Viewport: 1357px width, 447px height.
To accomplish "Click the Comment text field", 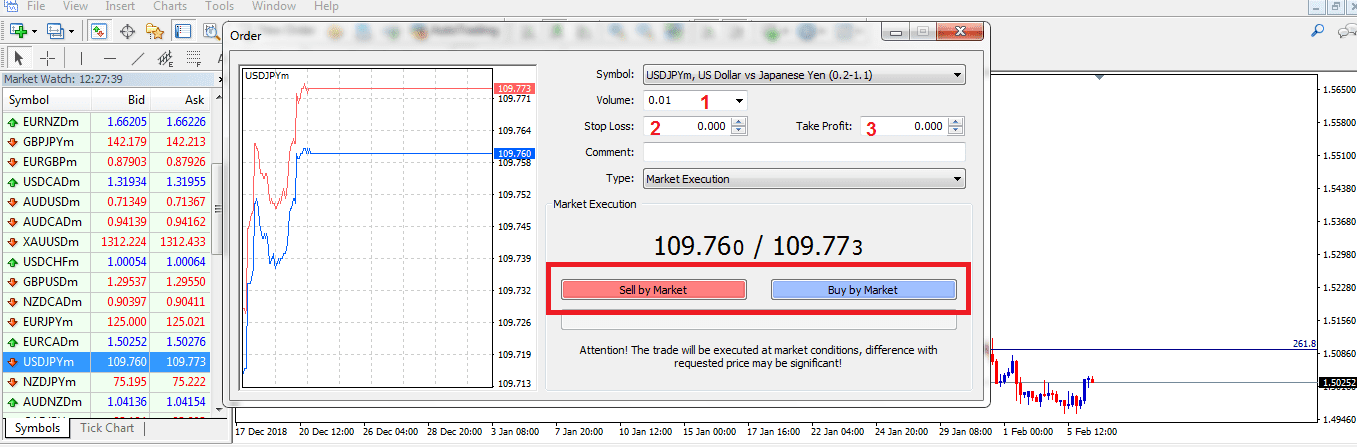I will (804, 152).
